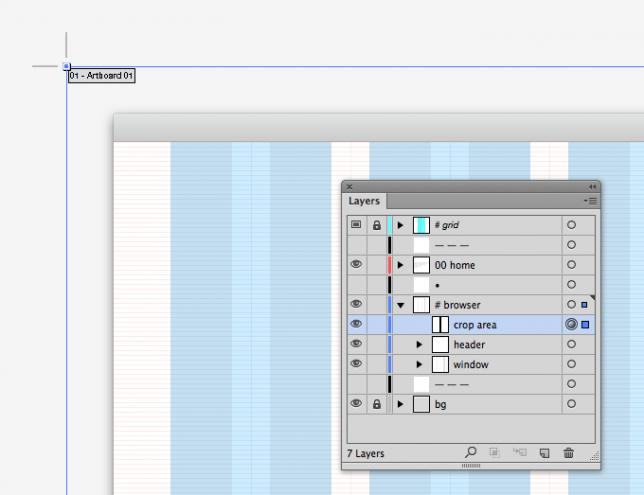Click the # grid layer thumbnail
Viewport: 644px width, 495px height.
pos(421,226)
